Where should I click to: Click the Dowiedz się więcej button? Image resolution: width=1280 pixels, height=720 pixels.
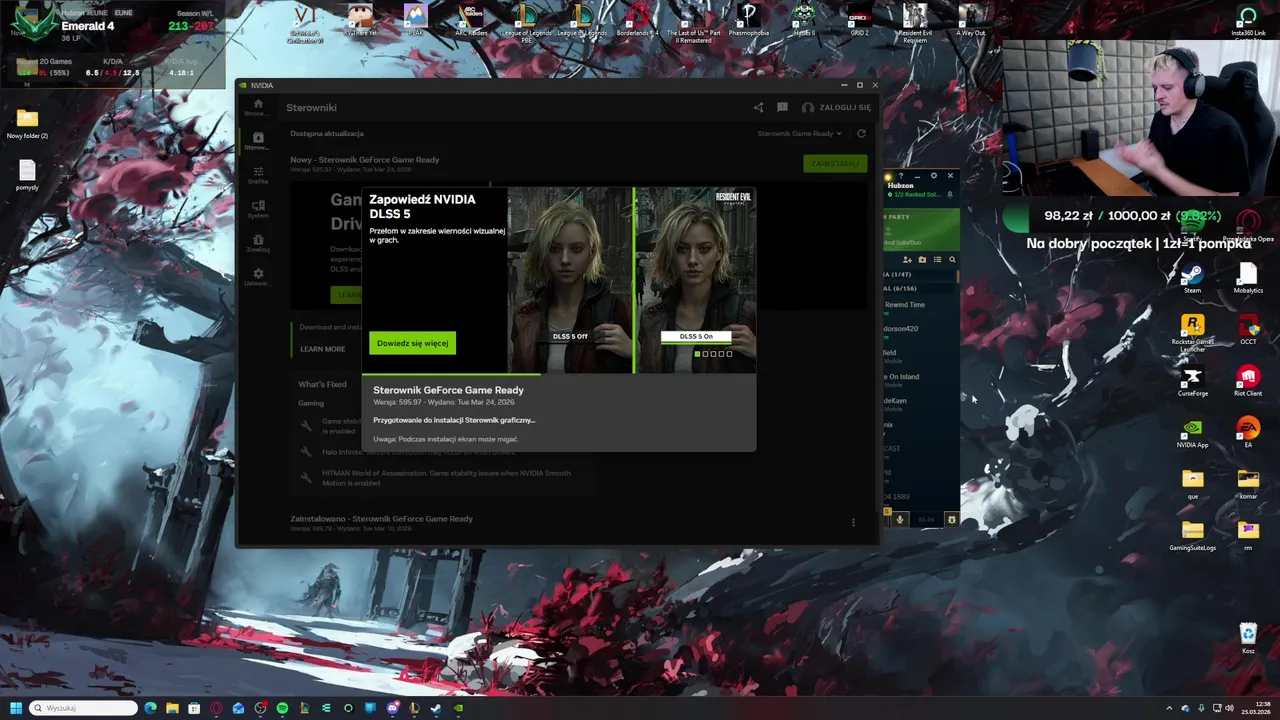[412, 343]
